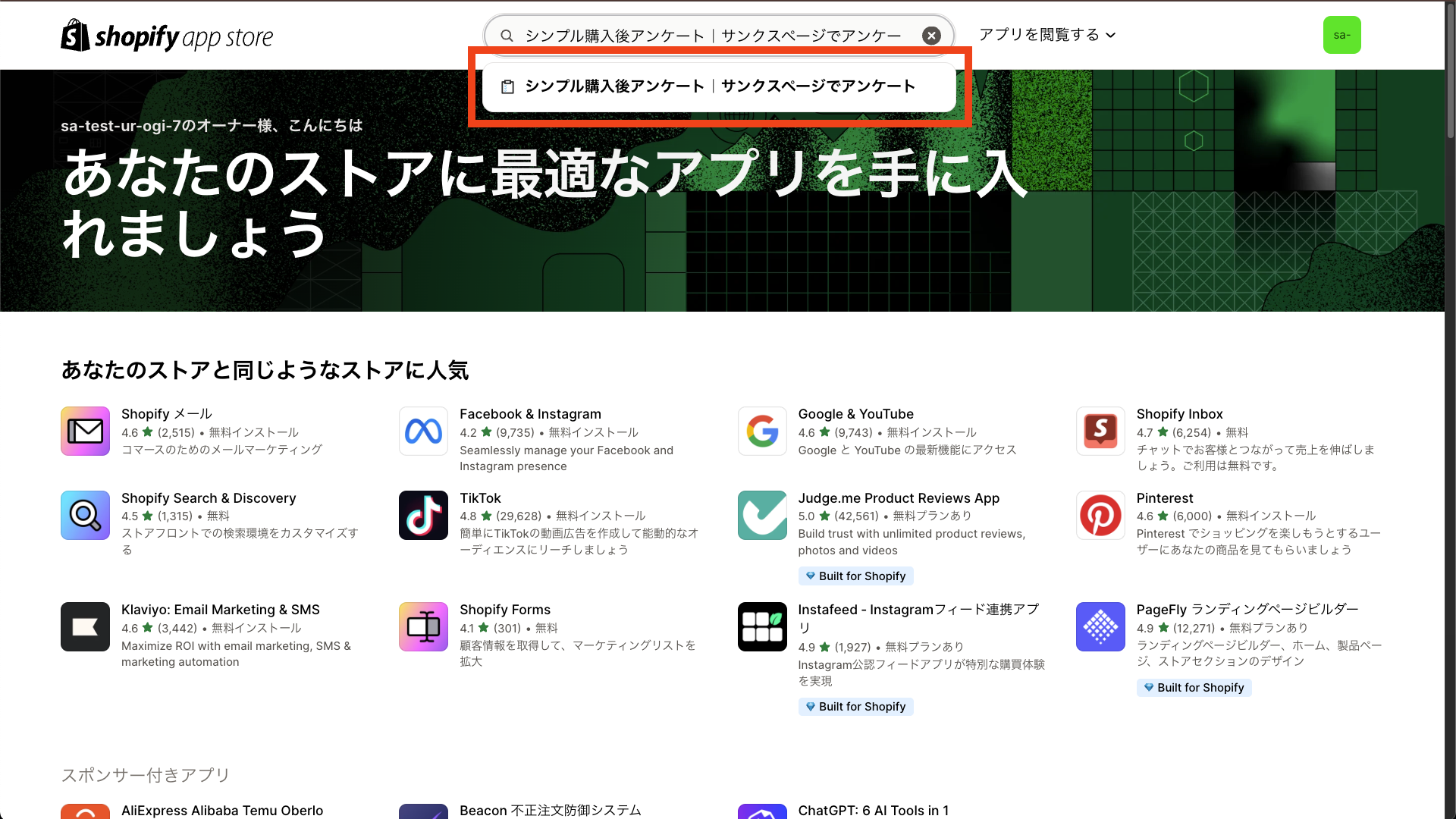Screen dimensions: 1456x819
Task: Clear the search field with the X icon
Action: pos(931,35)
